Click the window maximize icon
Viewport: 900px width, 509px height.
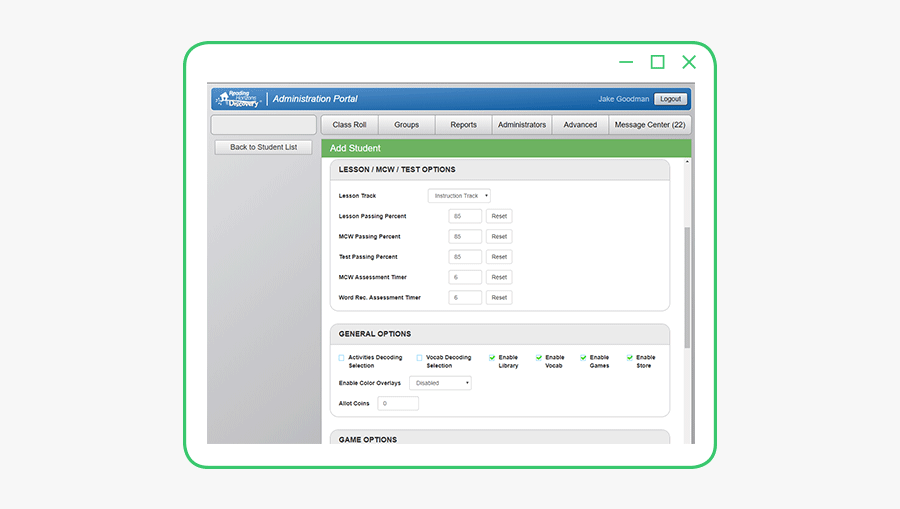(657, 62)
